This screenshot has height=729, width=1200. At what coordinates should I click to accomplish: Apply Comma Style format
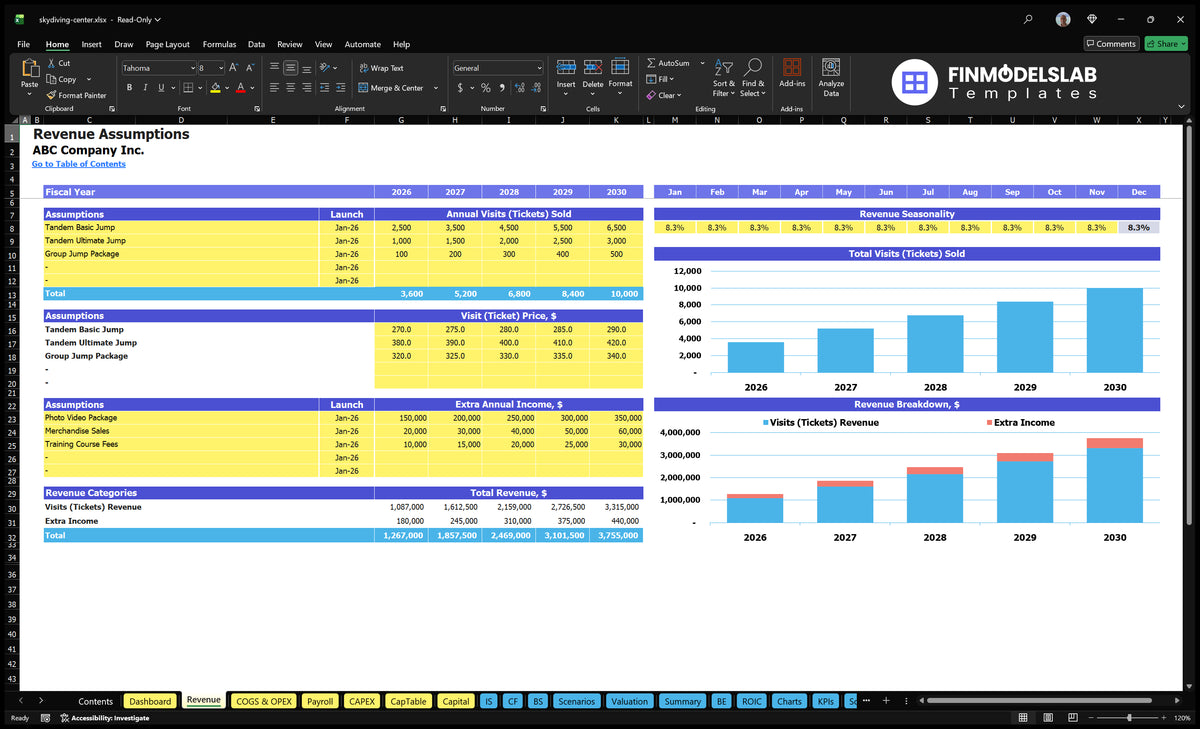(500, 88)
